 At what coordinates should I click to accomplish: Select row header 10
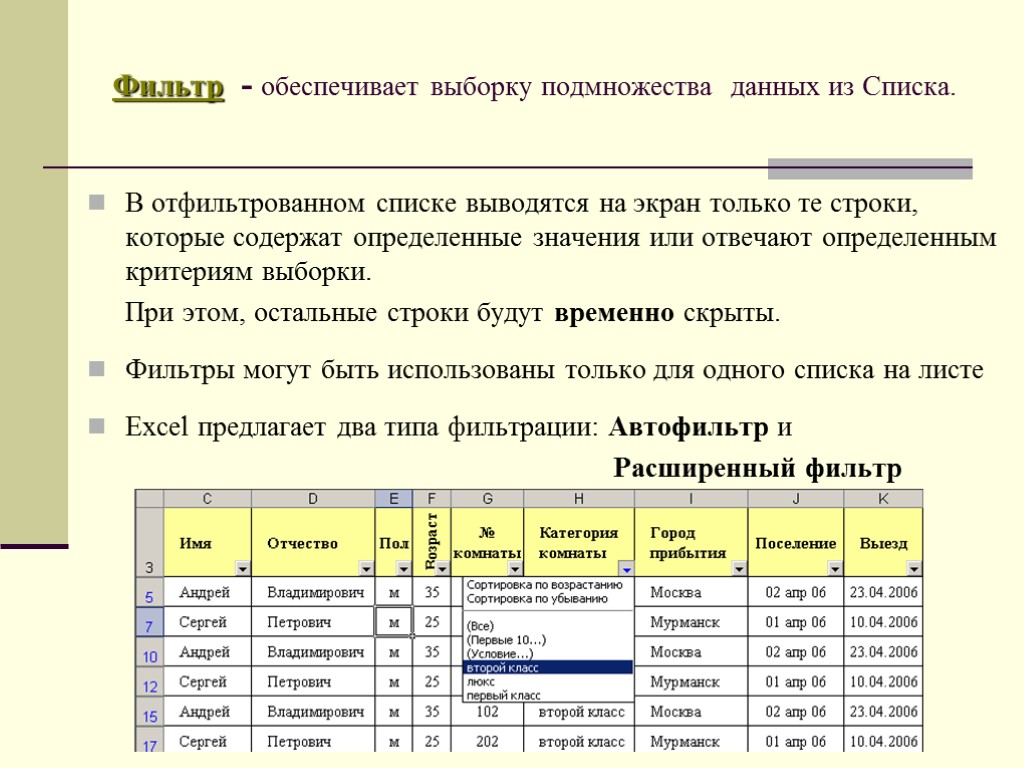(x=150, y=652)
